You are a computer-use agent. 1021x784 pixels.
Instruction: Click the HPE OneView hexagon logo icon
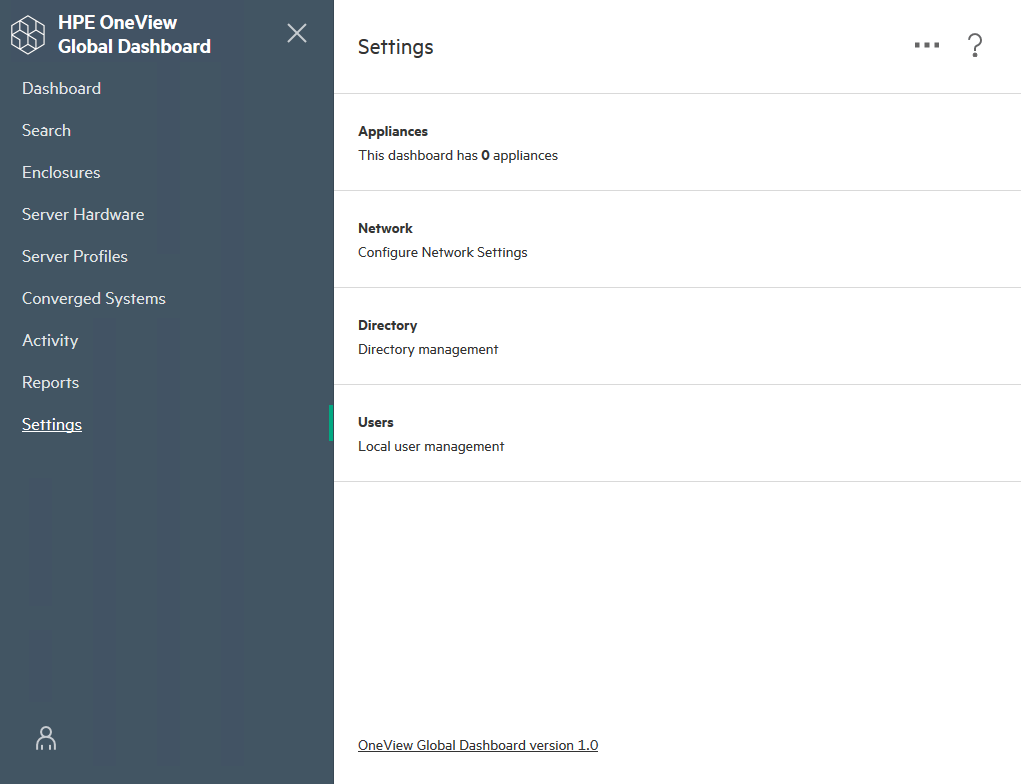coord(28,35)
